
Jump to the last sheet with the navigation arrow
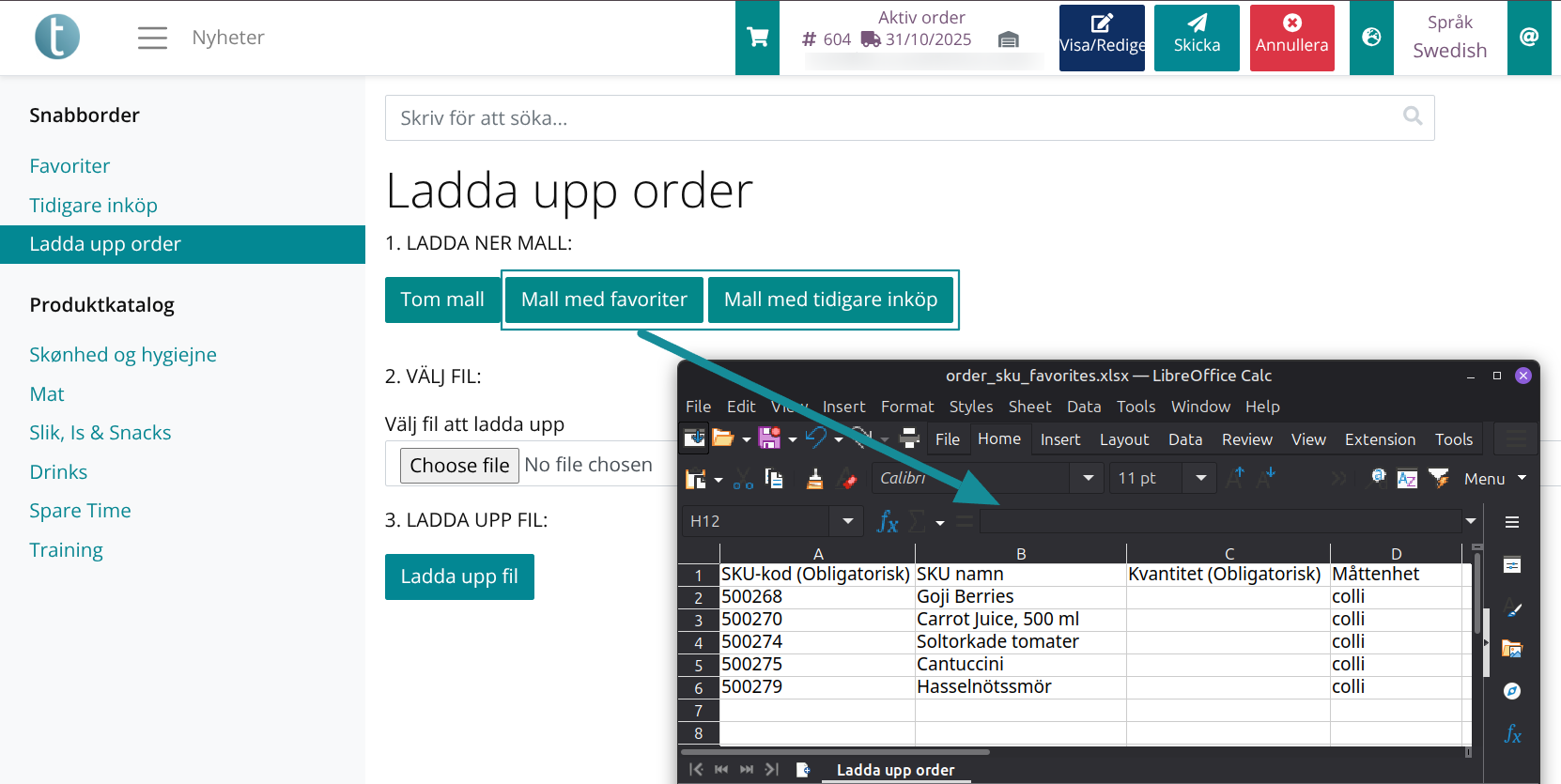point(772,770)
